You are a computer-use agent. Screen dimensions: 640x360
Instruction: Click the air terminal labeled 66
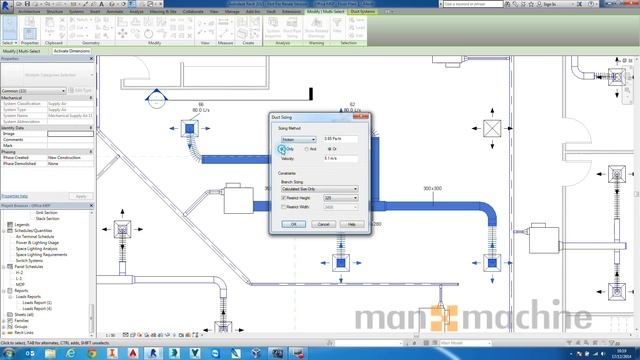click(190, 129)
